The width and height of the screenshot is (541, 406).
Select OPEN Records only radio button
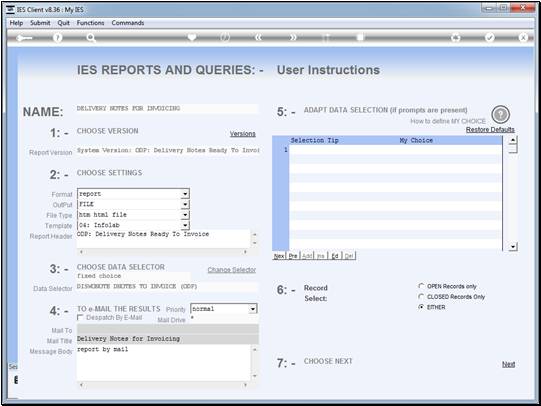pyautogui.click(x=421, y=286)
